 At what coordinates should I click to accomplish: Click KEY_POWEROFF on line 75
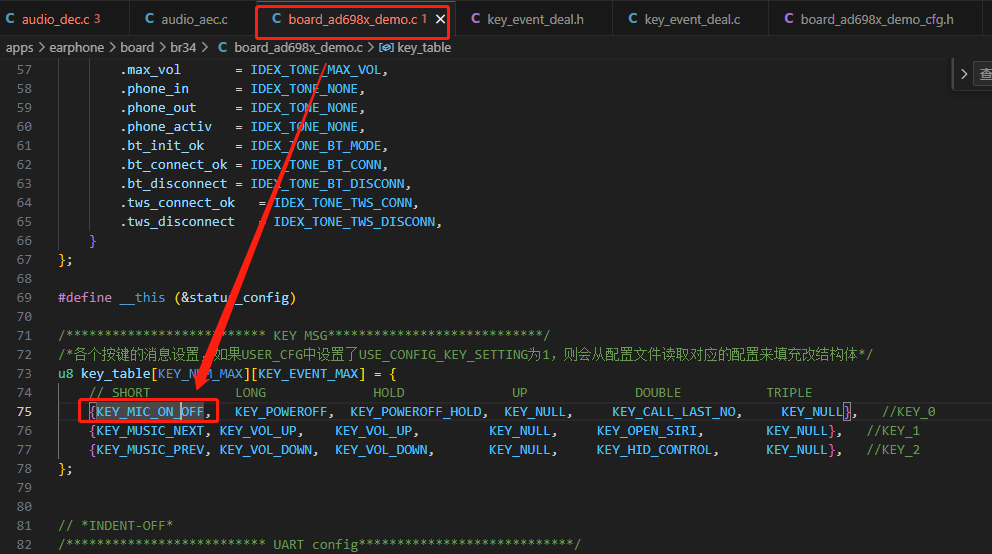pyautogui.click(x=281, y=412)
